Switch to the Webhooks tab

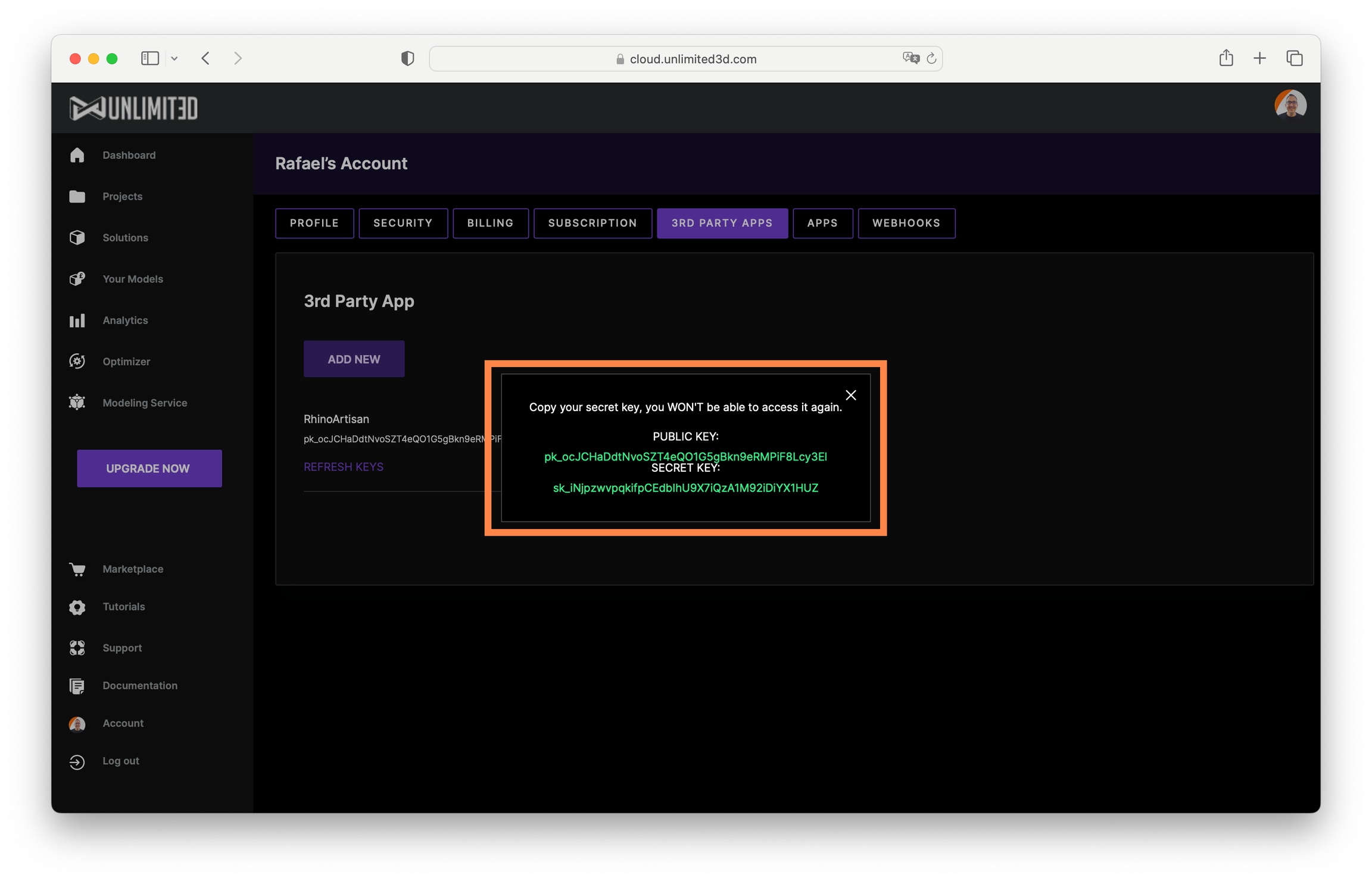(x=906, y=223)
